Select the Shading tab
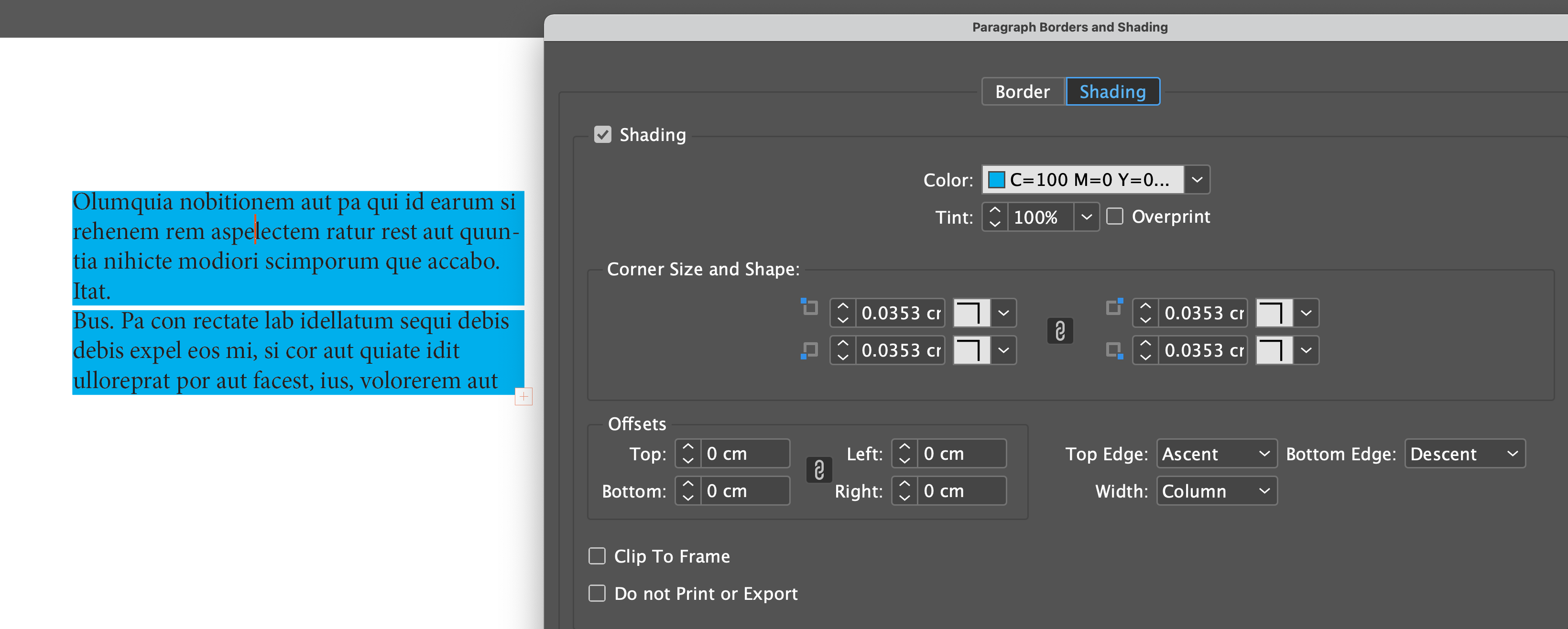 (x=1112, y=92)
